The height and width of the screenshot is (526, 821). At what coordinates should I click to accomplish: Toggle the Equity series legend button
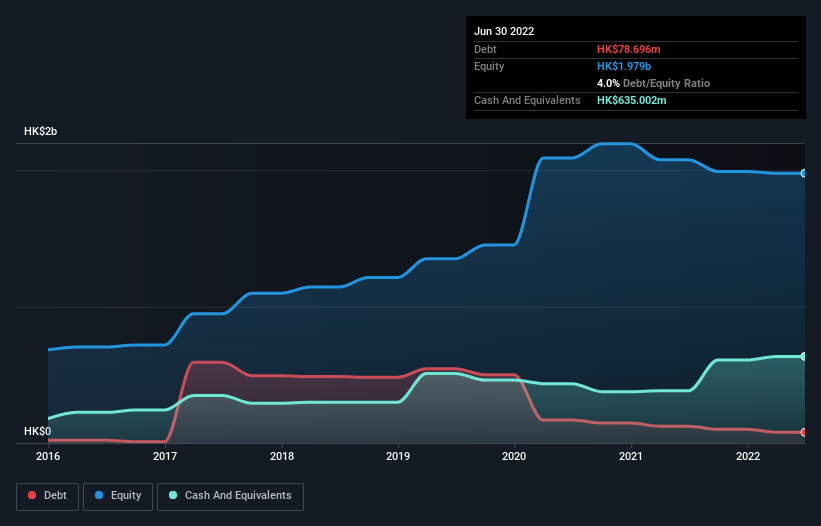pos(118,496)
